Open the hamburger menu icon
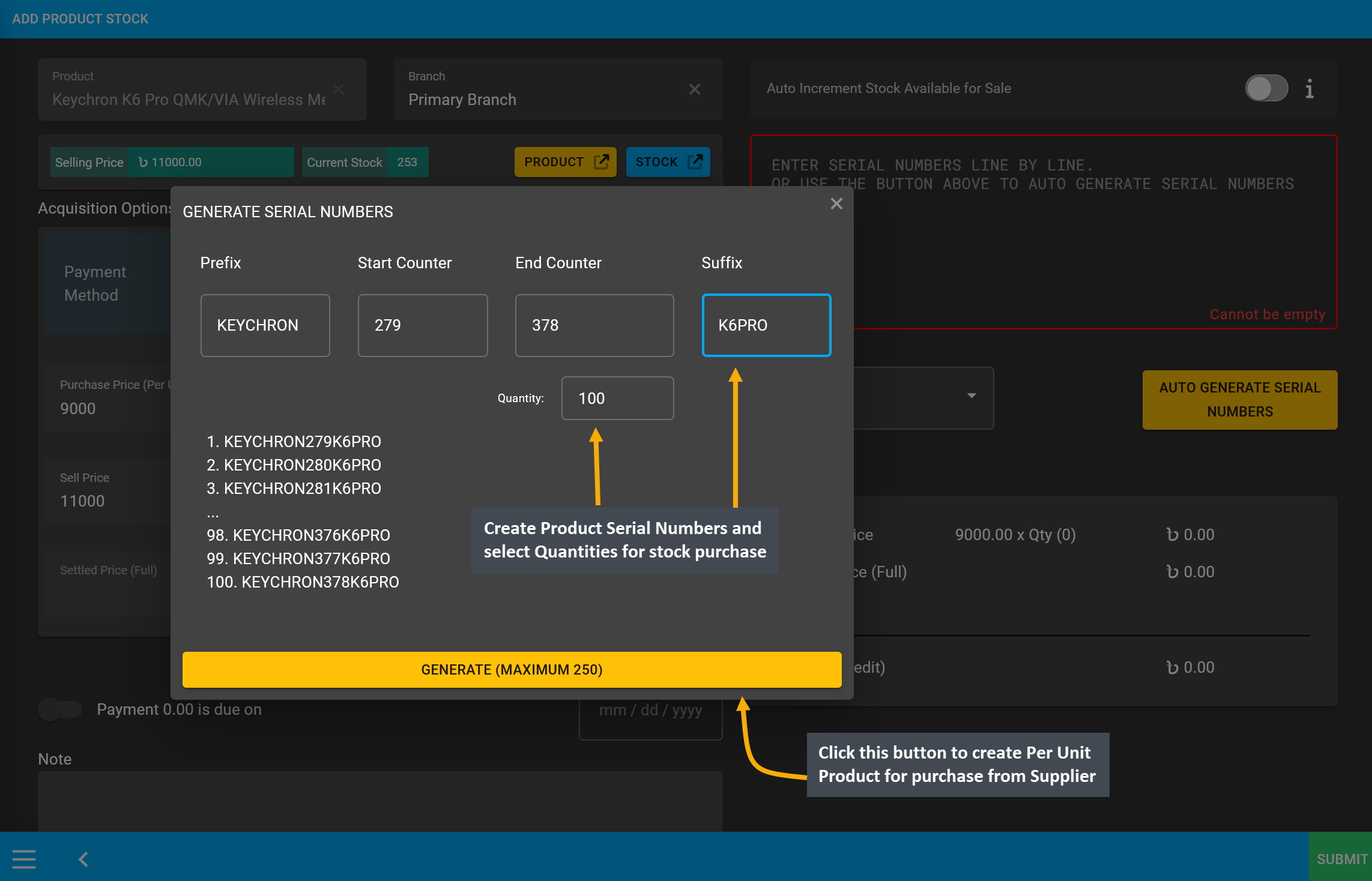1372x881 pixels. point(24,859)
